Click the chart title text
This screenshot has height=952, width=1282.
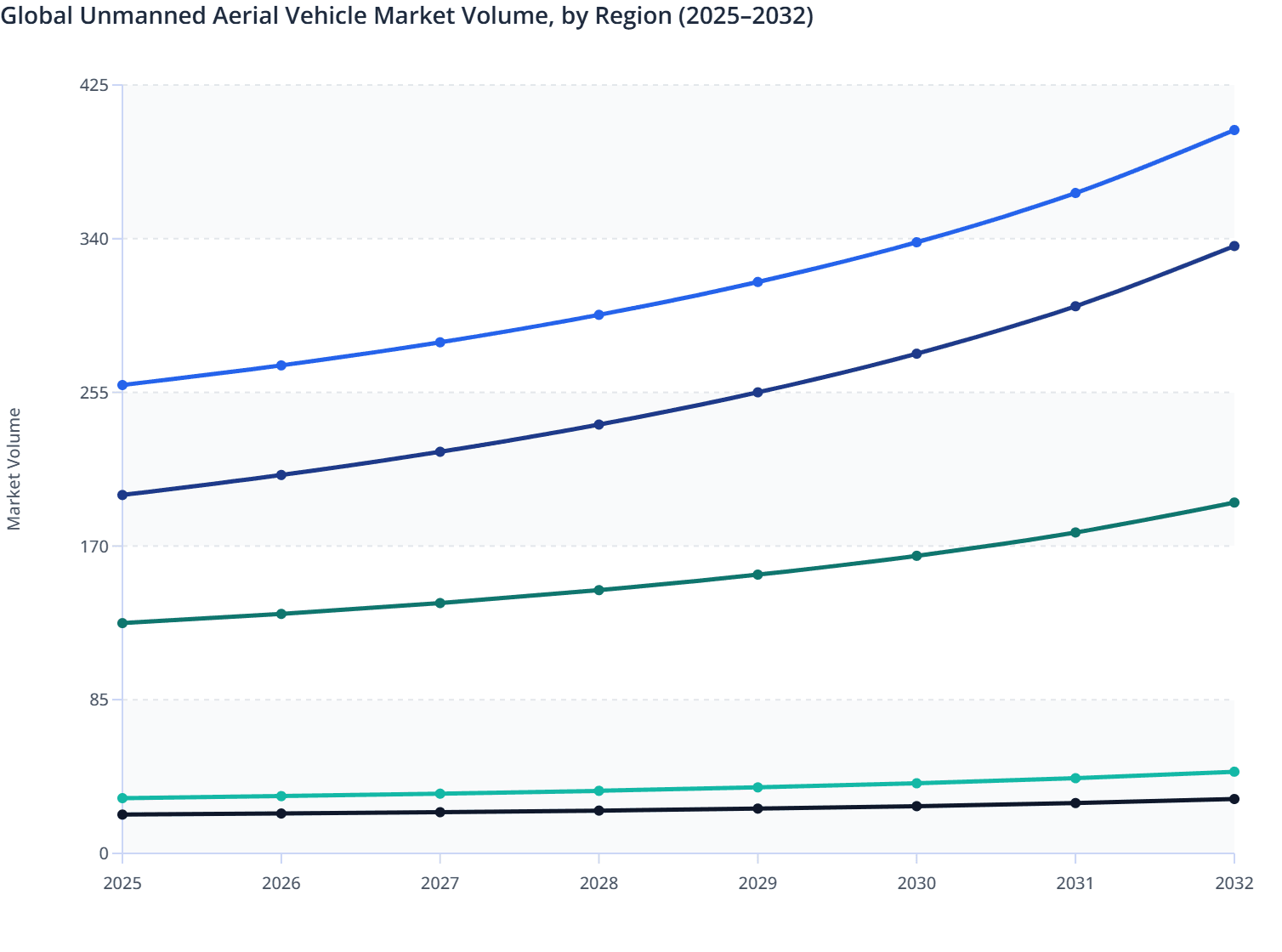[410, 15]
